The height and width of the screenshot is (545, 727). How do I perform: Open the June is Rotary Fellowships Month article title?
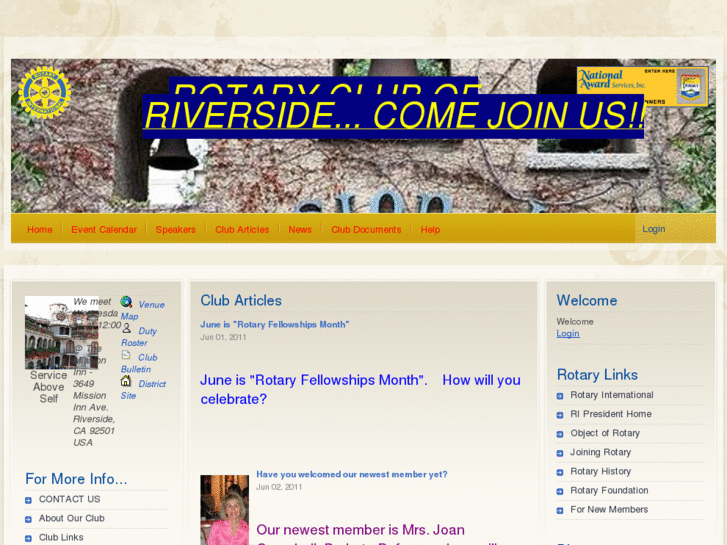tap(274, 324)
